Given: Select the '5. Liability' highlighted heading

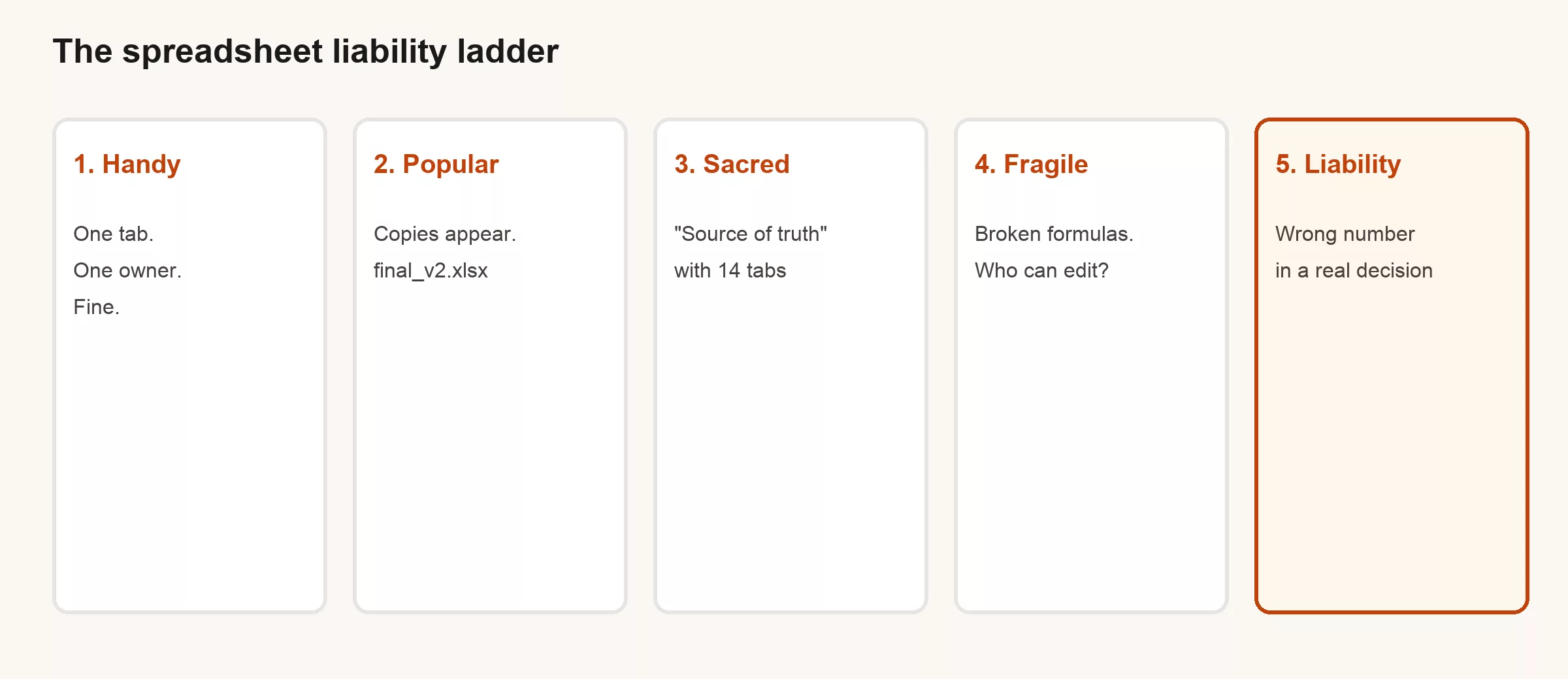Looking at the screenshot, I should click(x=1338, y=165).
